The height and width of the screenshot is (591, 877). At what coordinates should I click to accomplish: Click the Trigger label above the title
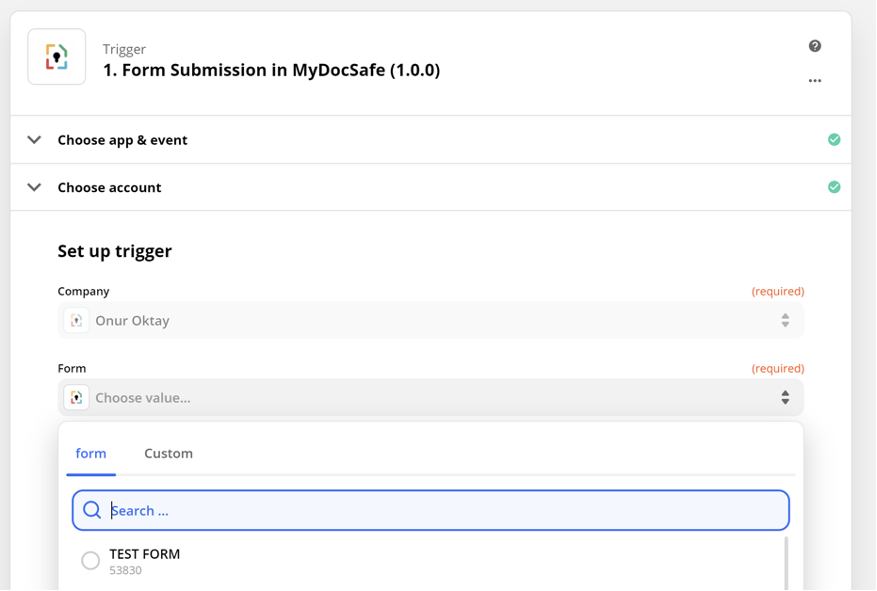pos(124,49)
